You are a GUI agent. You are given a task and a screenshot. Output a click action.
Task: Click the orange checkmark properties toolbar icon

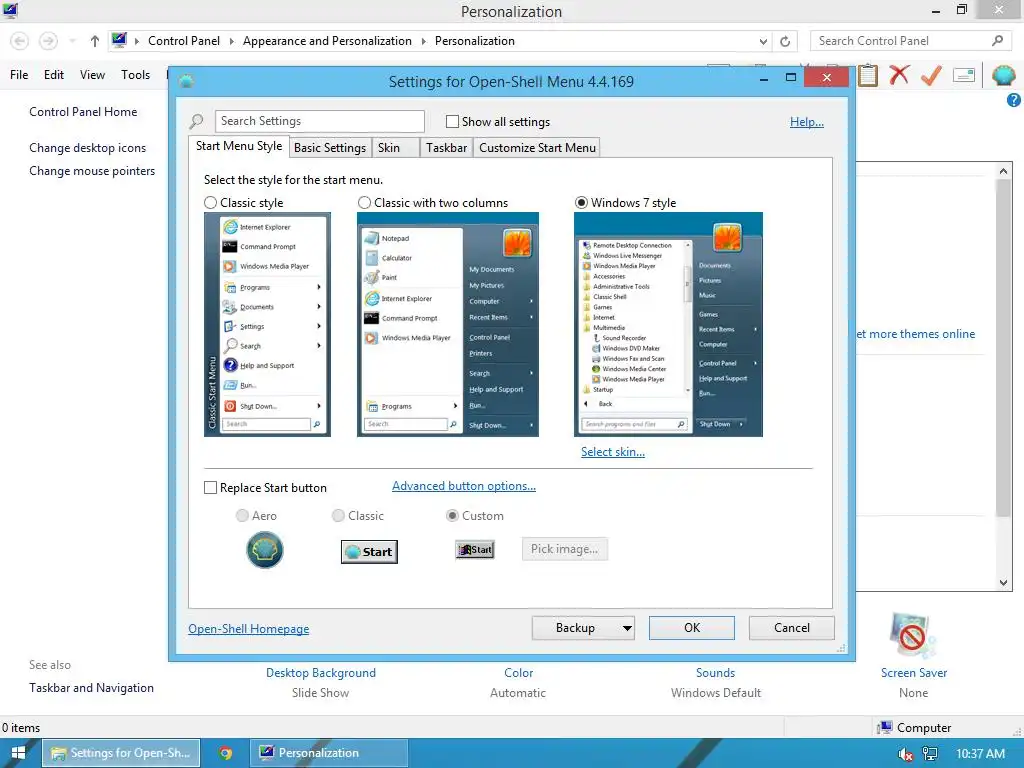931,75
